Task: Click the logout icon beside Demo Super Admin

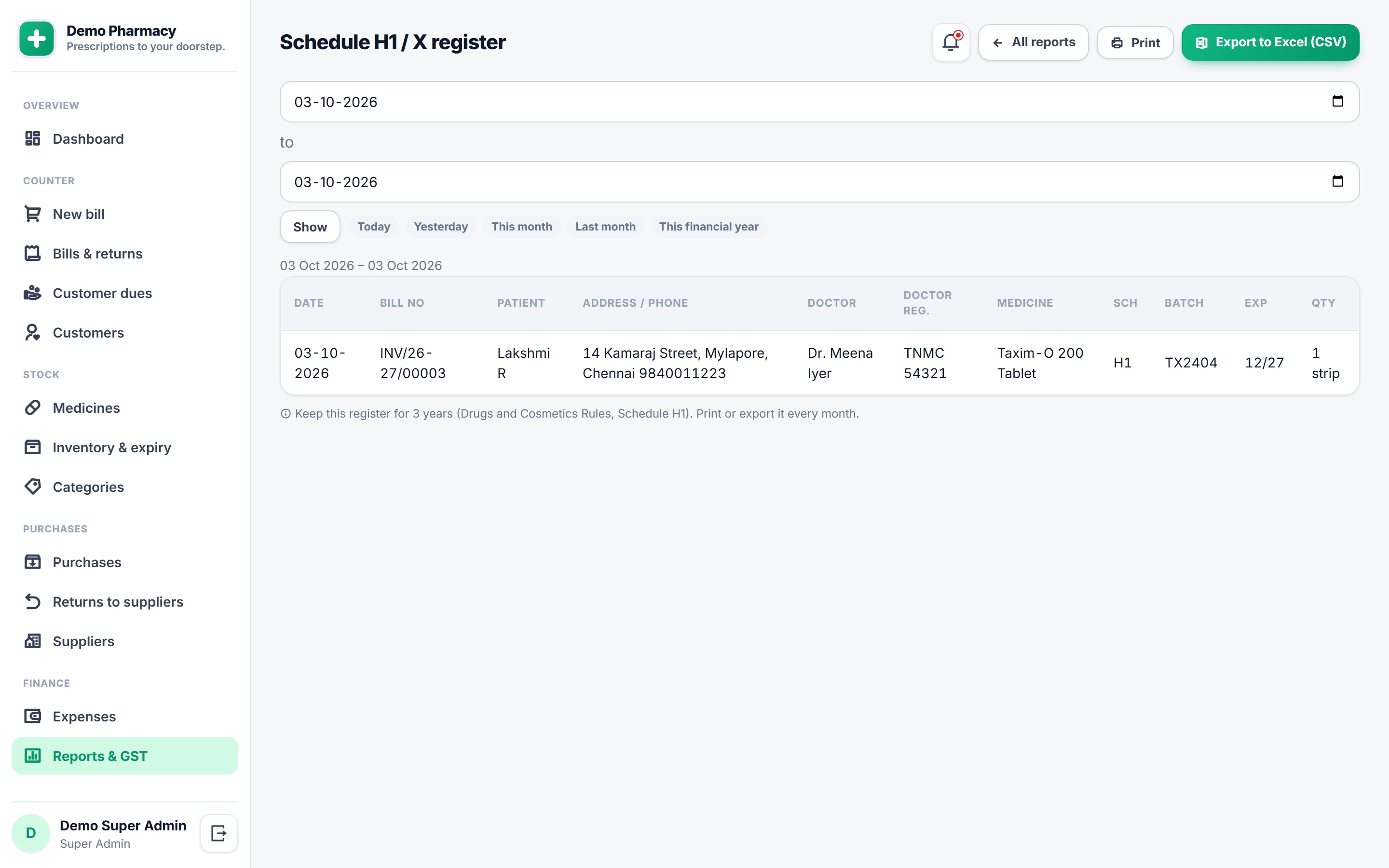Action: point(218,833)
